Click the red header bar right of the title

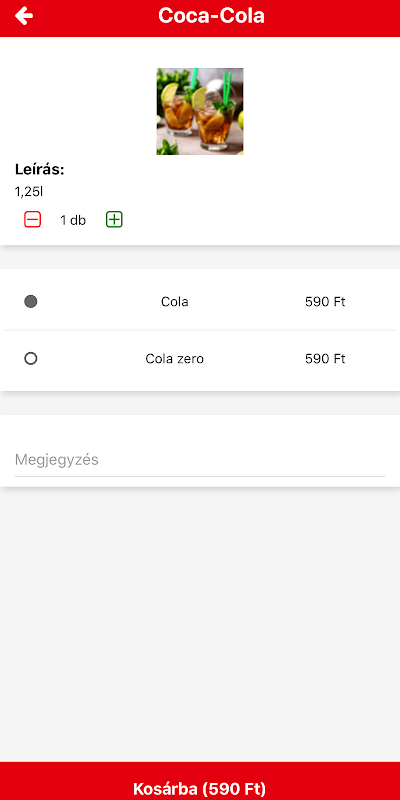pyautogui.click(x=332, y=18)
